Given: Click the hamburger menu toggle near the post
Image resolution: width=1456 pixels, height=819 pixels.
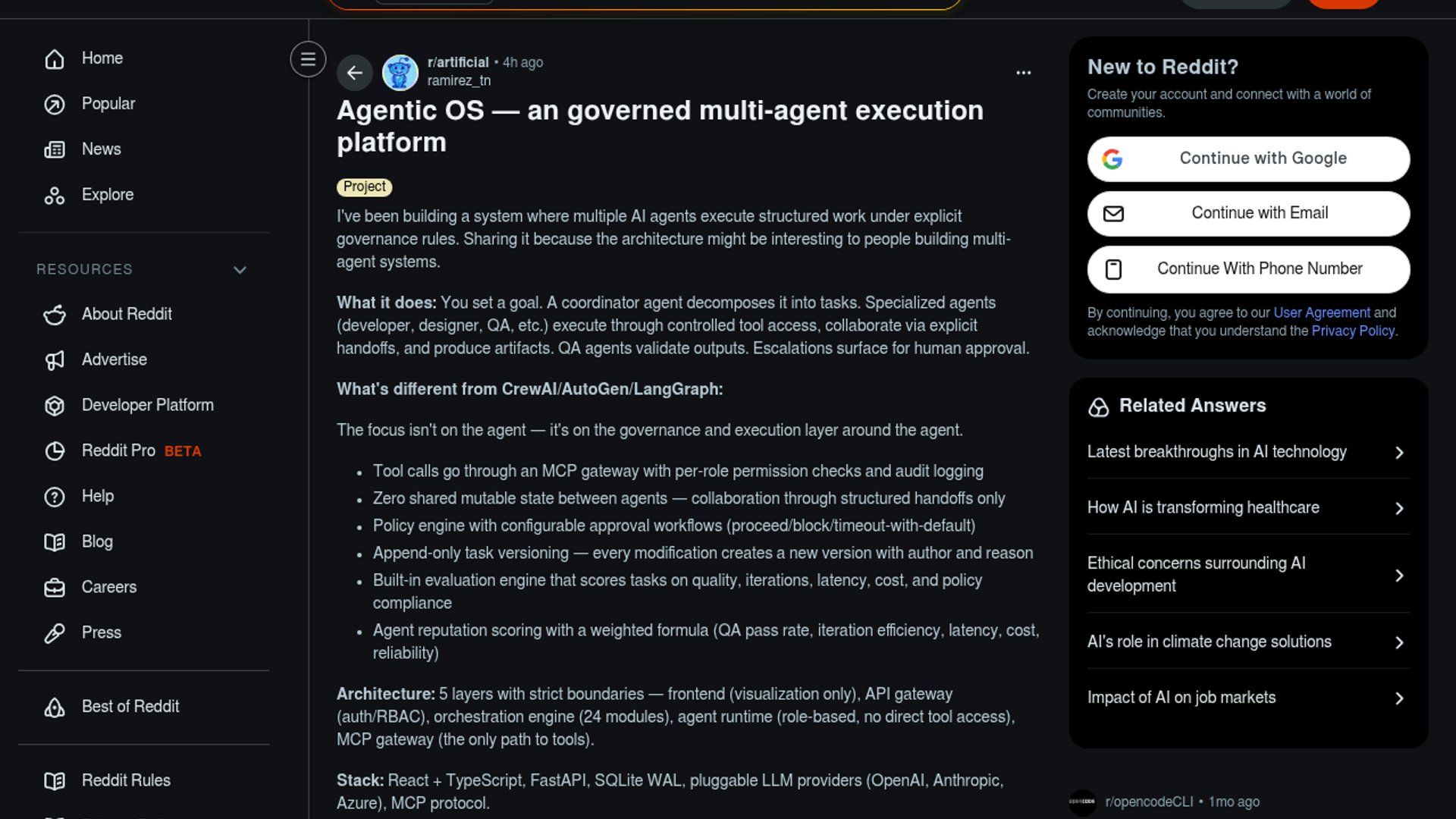Looking at the screenshot, I should (x=308, y=58).
